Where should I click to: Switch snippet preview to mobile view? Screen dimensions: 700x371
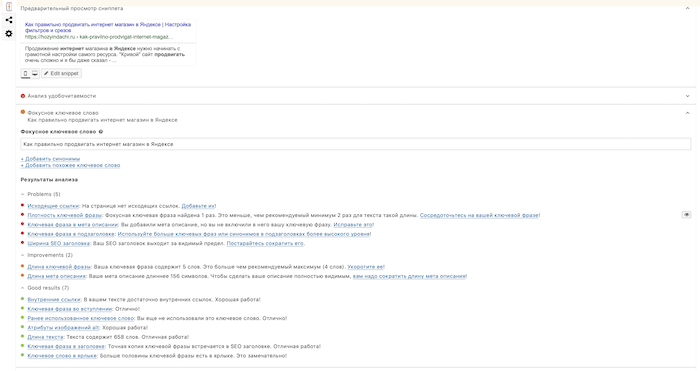pos(25,73)
